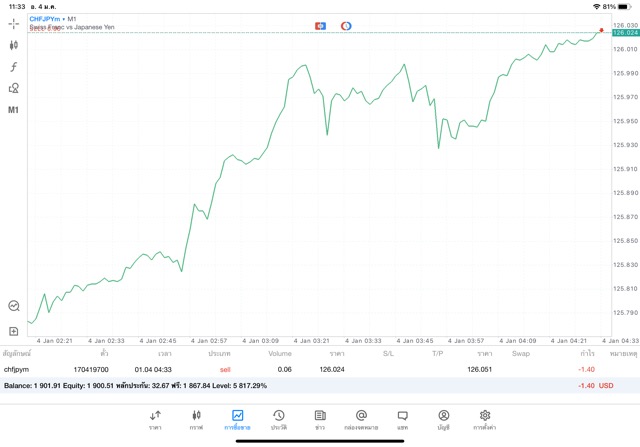Image resolution: width=640 pixels, height=447 pixels.
Task: Tap the 125.910 price axis label
Action: click(x=625, y=169)
